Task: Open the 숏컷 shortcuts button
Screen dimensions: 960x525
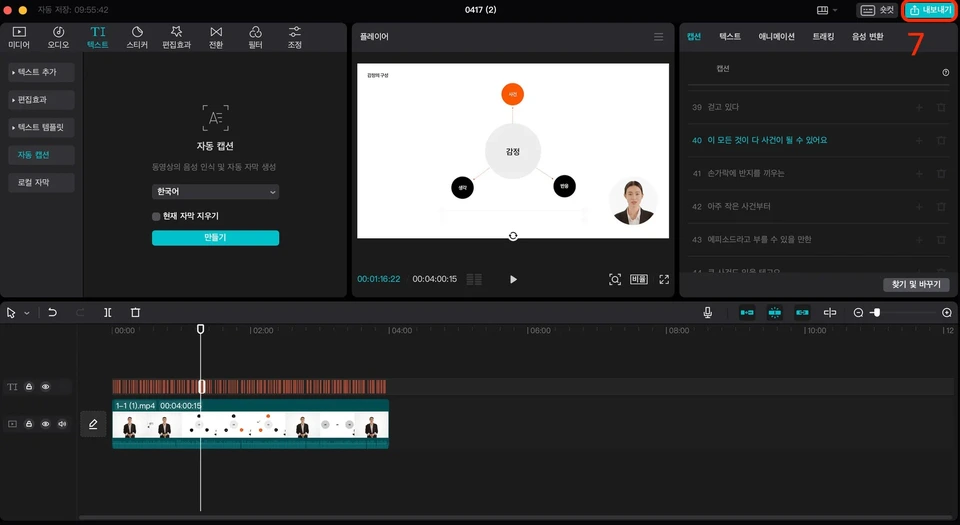Action: (877, 10)
